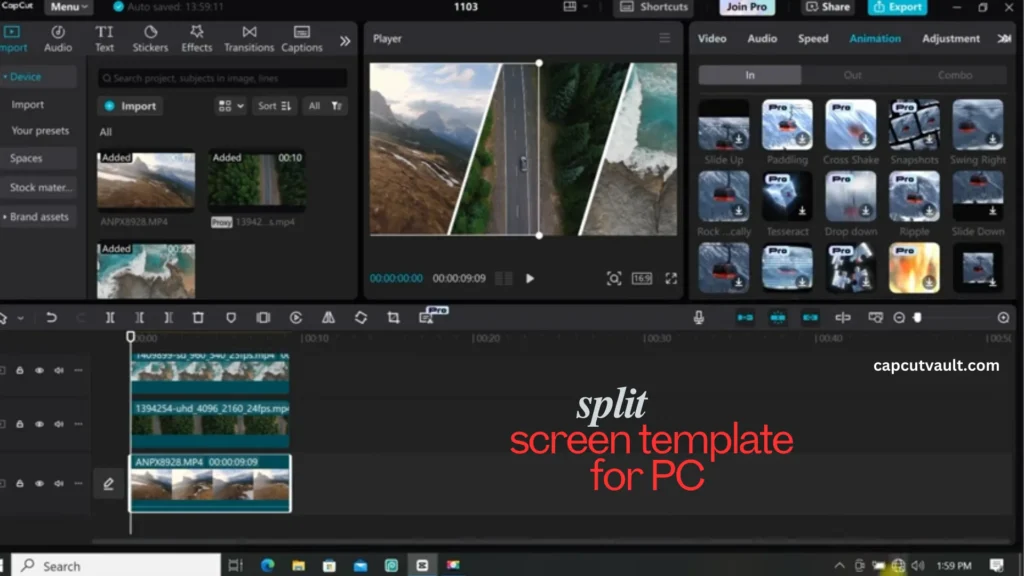Click the Mirror flip icon in timeline toolbar

pyautogui.click(x=328, y=317)
